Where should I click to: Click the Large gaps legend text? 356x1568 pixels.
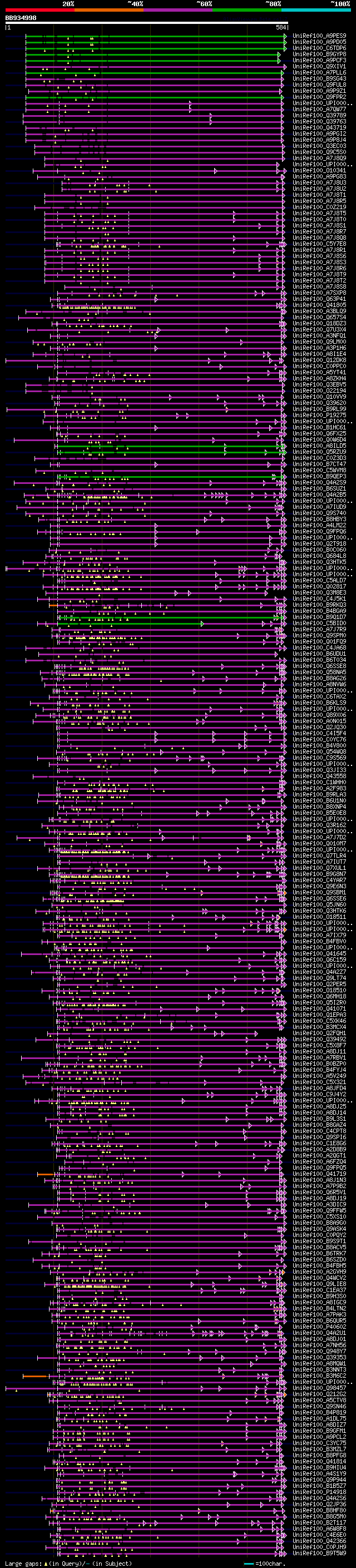68,1563
